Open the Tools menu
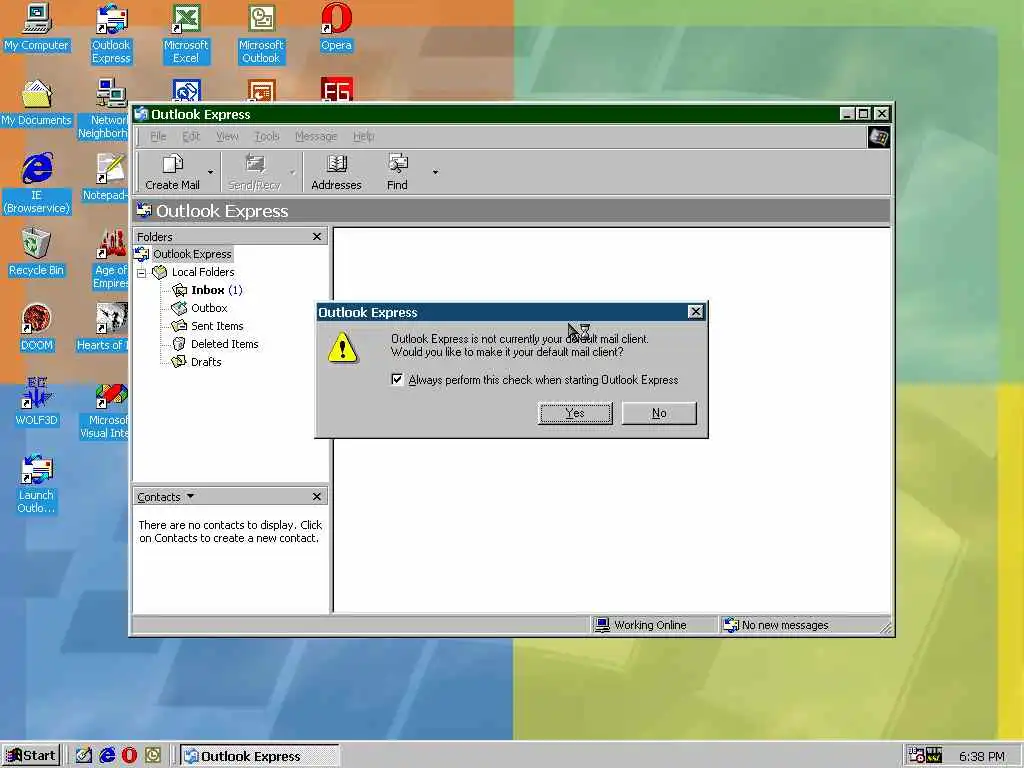Screen dimensions: 1024x768 (x=267, y=136)
